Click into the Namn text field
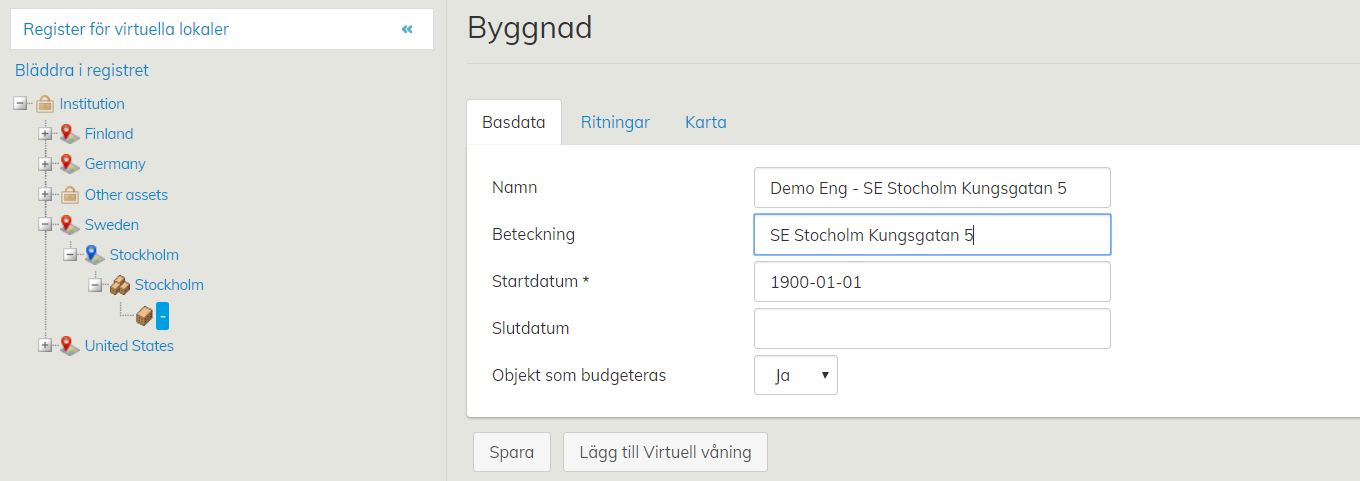Image resolution: width=1360 pixels, height=481 pixels. point(931,188)
